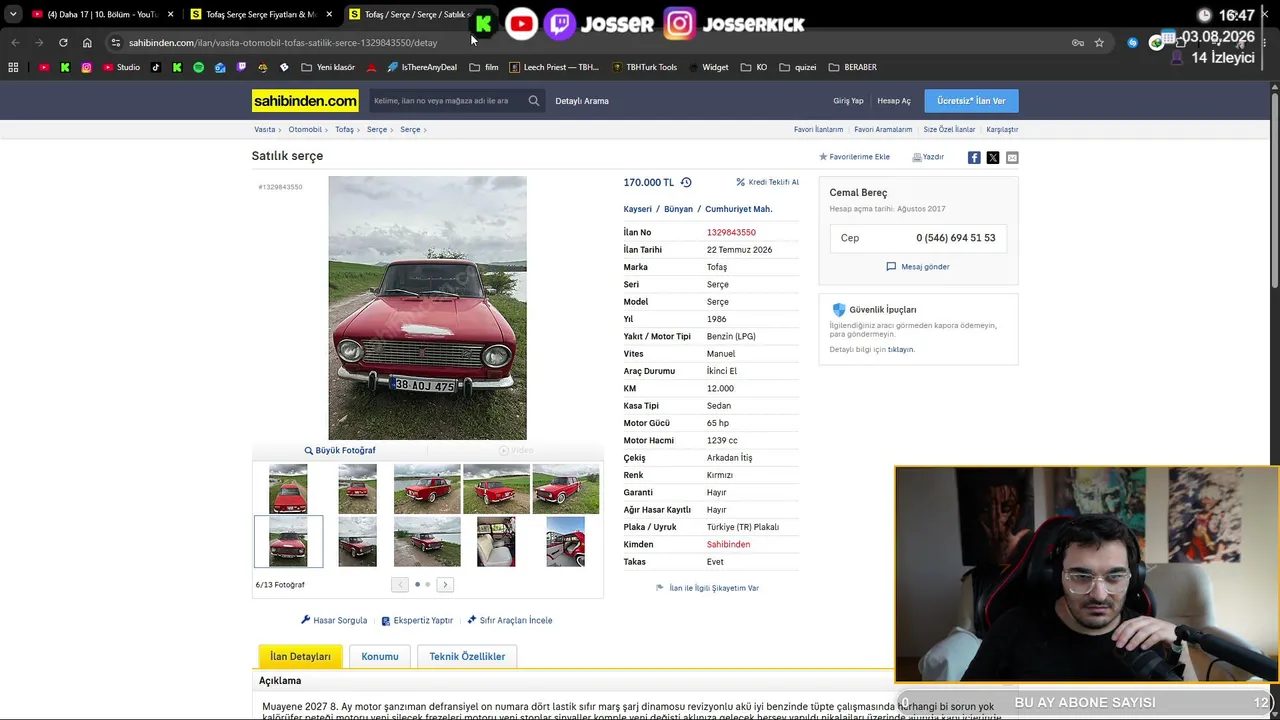The height and width of the screenshot is (720, 1280).
Task: View site information icon in address bar
Action: coord(116,43)
